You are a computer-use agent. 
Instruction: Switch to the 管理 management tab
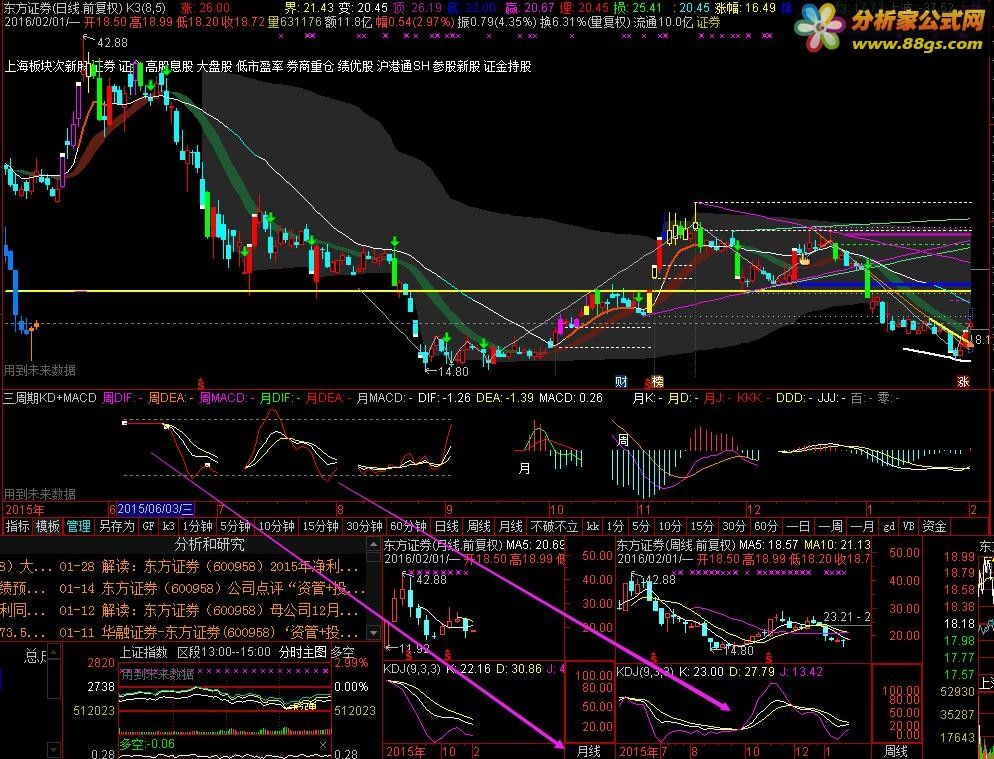[79, 526]
